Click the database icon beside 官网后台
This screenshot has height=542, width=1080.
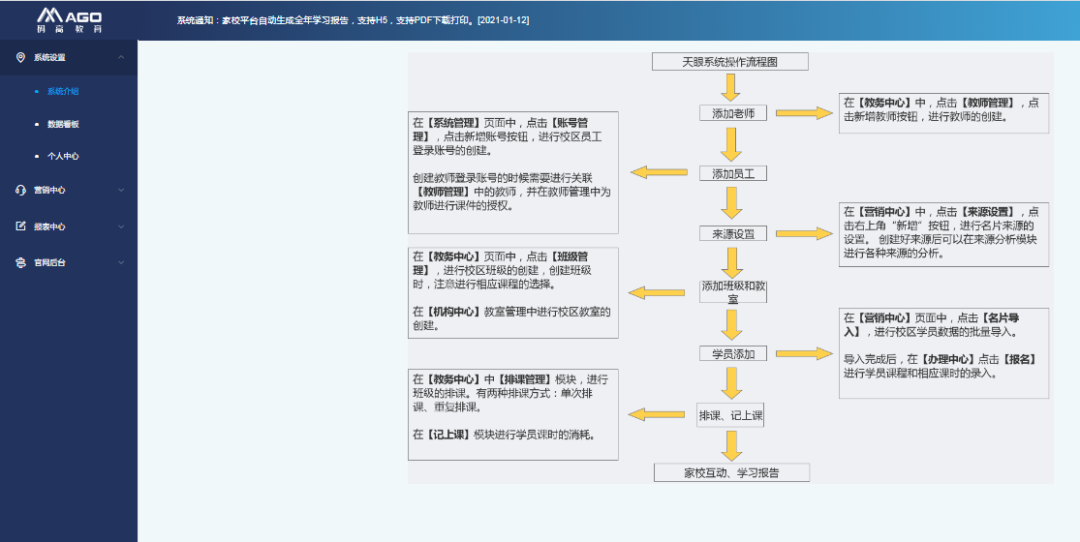20,263
